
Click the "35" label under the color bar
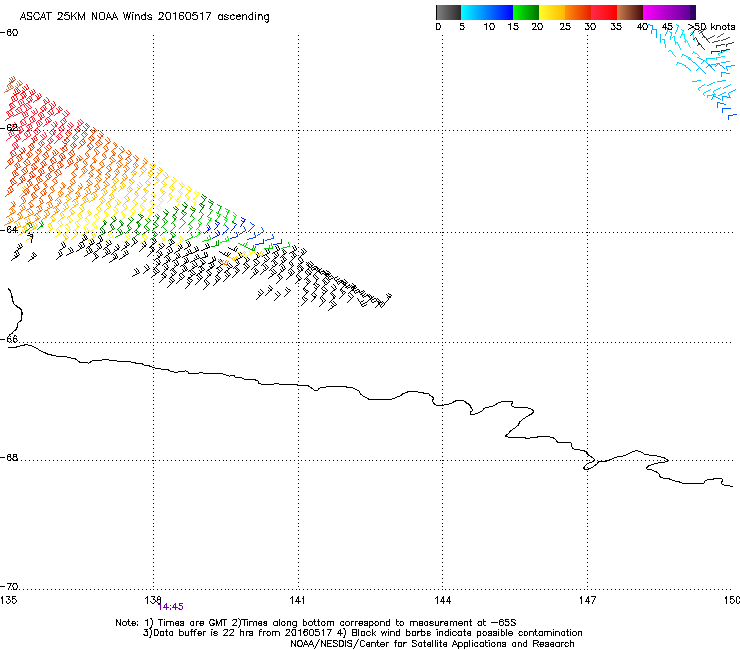(616, 27)
